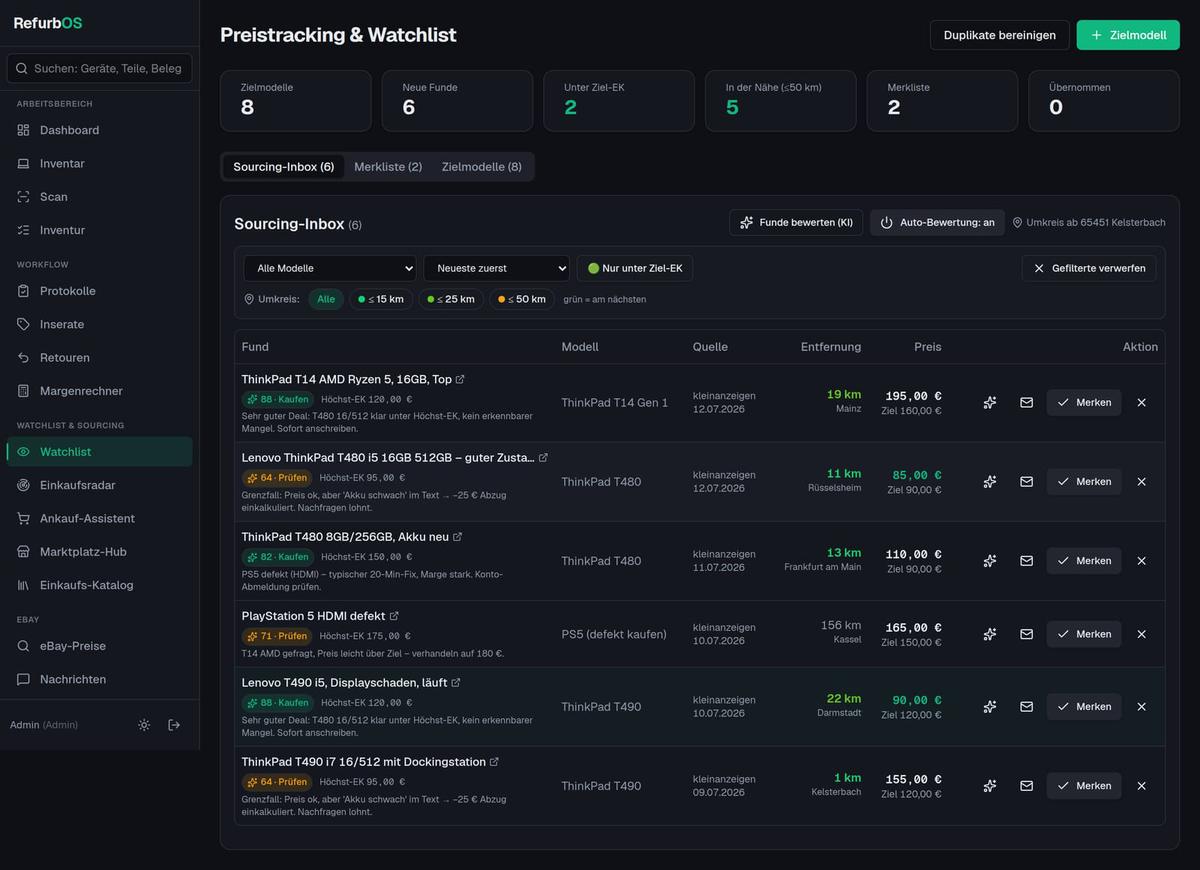Open Marktplatz-Hub in the sidebar
Viewport: 1200px width, 870px height.
click(x=100, y=552)
